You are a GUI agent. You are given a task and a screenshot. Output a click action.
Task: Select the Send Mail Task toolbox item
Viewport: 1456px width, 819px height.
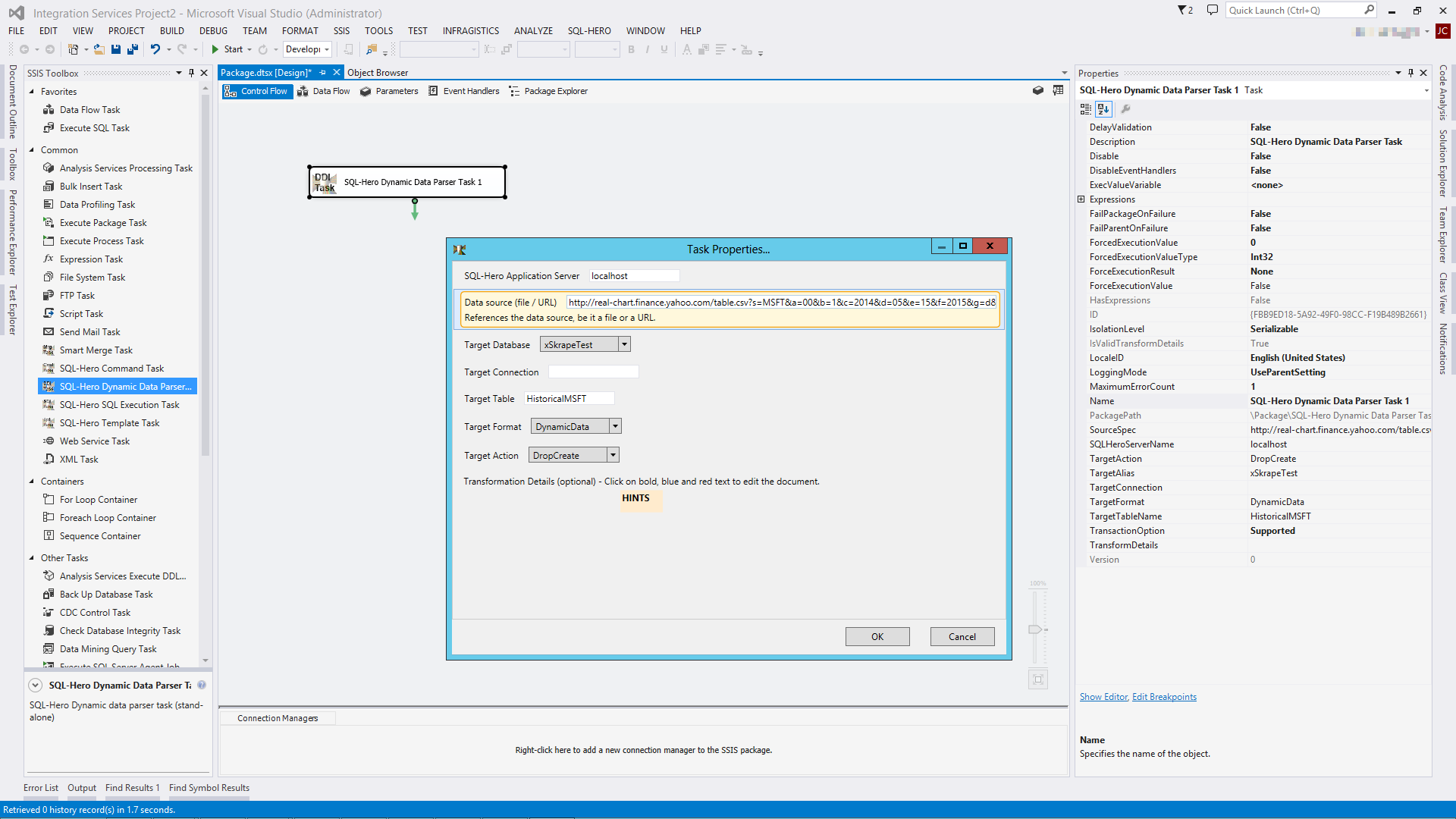coord(89,332)
